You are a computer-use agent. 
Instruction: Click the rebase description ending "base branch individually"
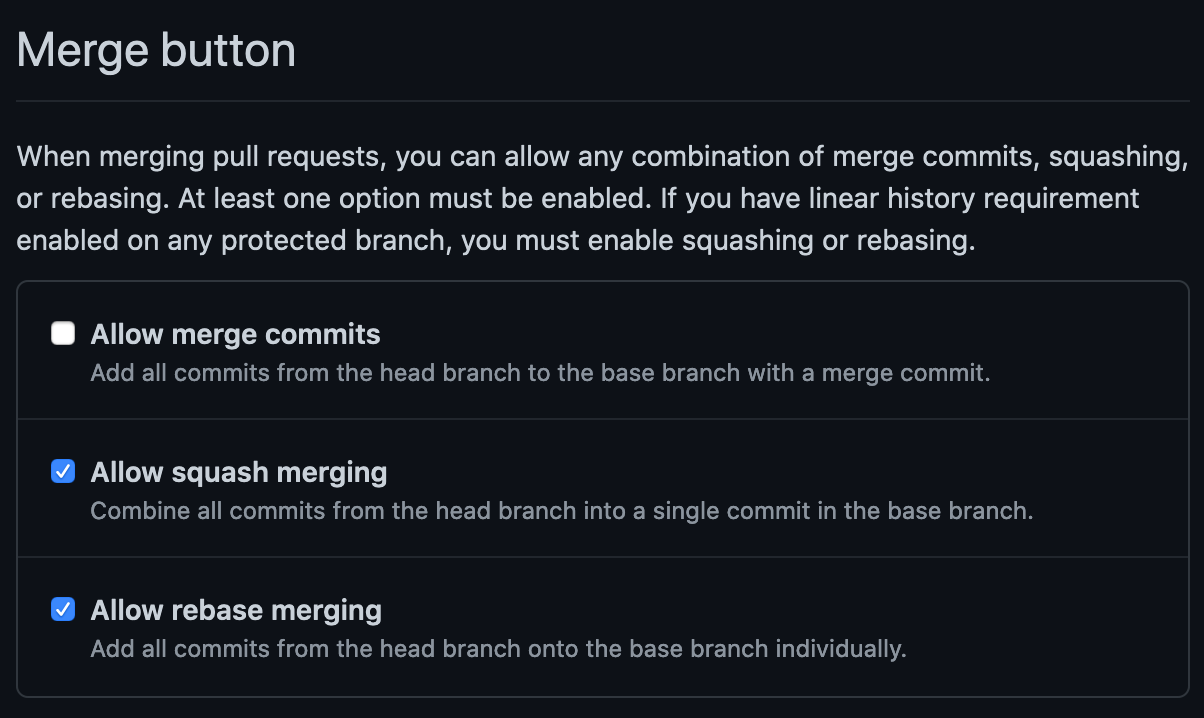pos(498,649)
